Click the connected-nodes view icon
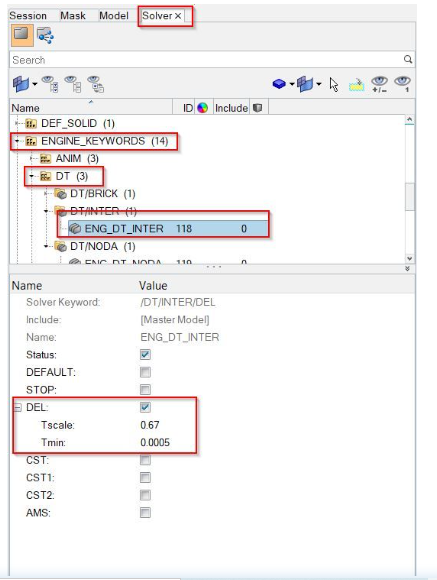The height and width of the screenshot is (580, 437). (45, 36)
